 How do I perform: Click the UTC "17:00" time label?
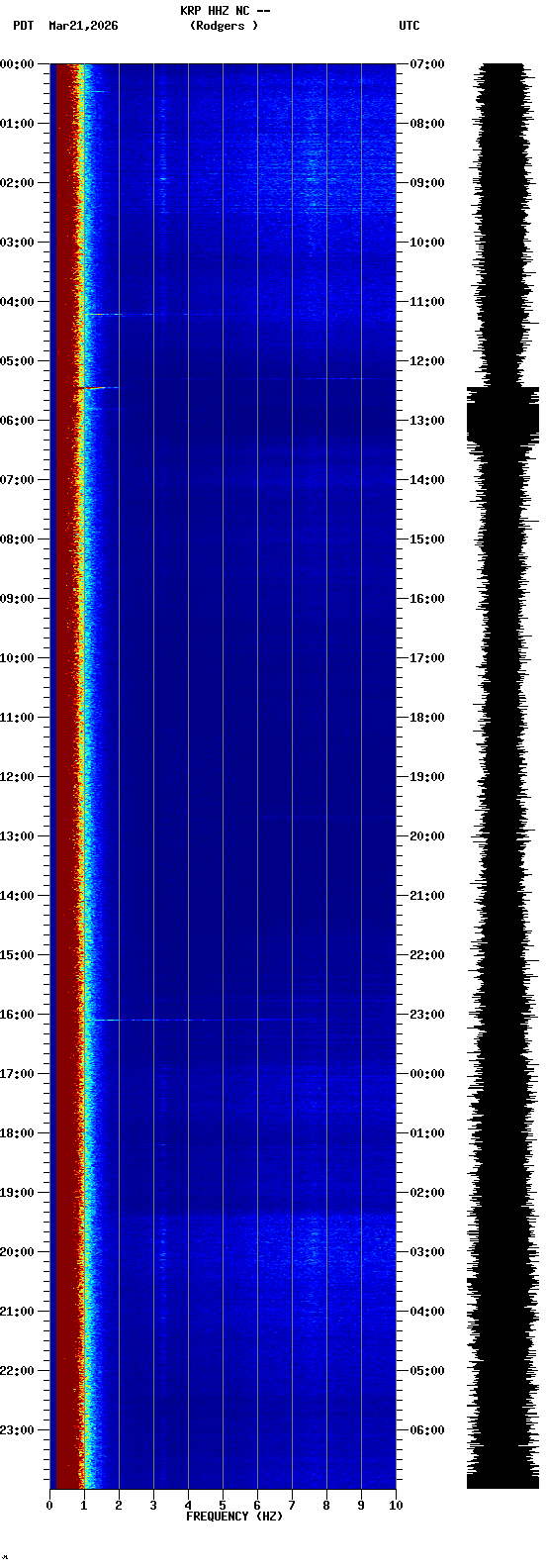(427, 658)
